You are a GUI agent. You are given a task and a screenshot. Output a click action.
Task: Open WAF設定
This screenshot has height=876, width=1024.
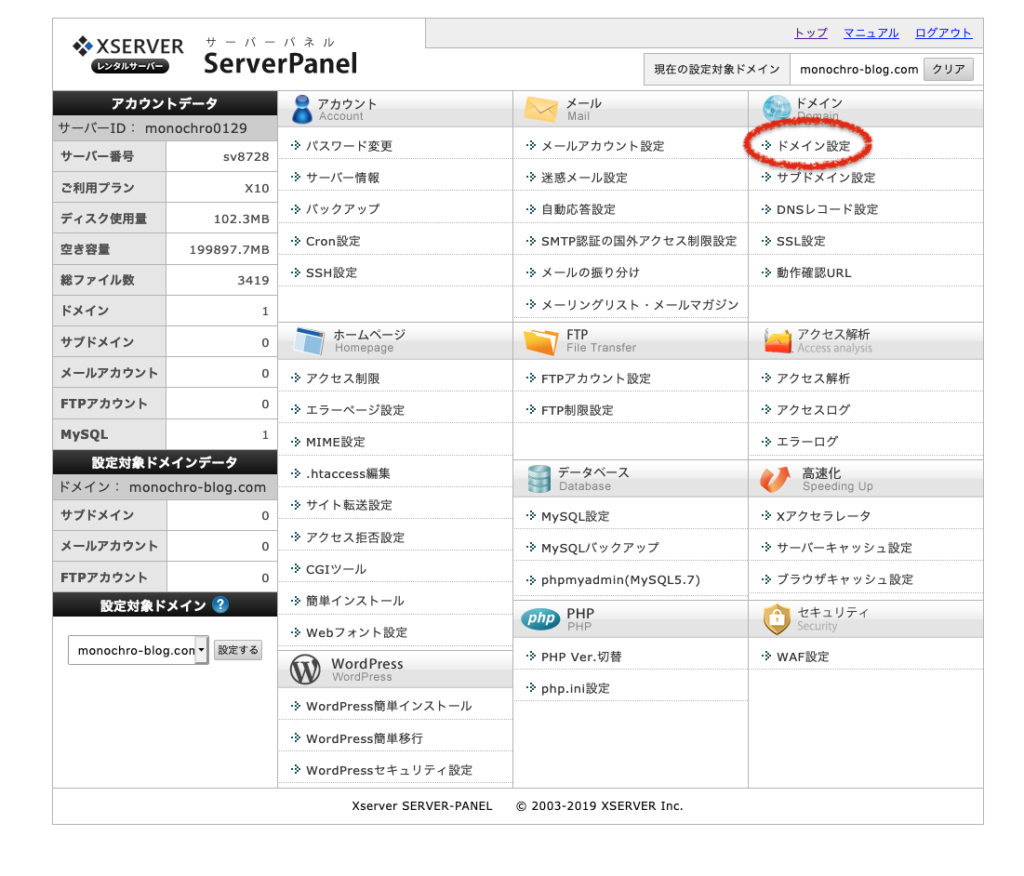point(803,657)
